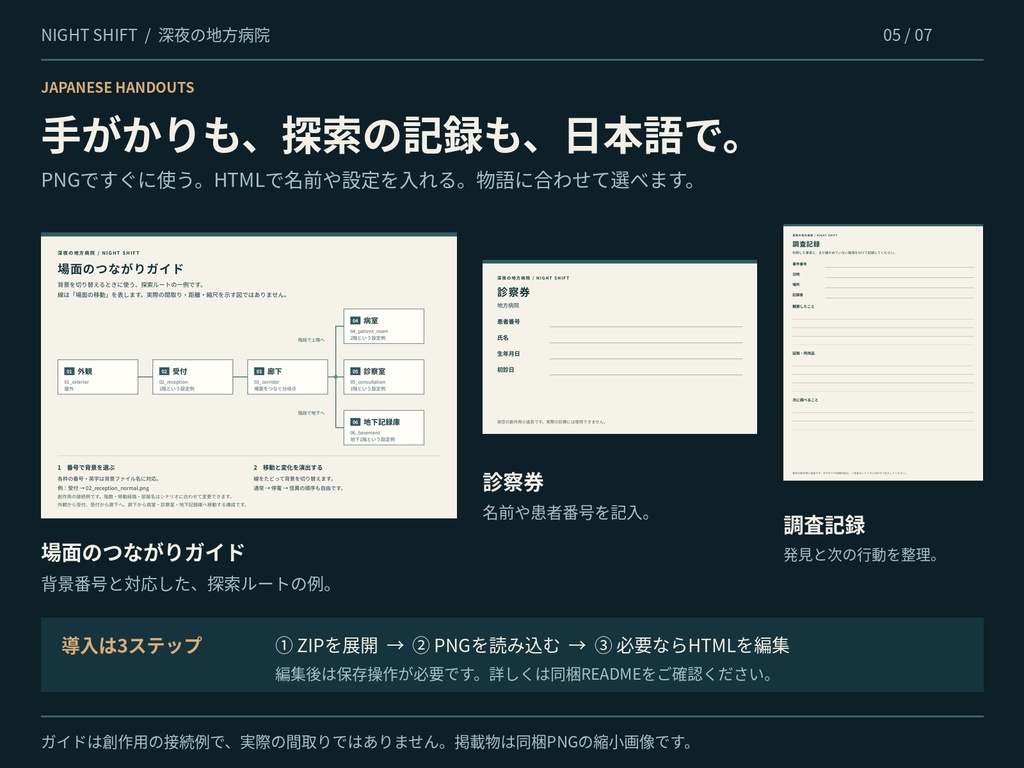Click the guide section 1 番号で背景を選ぶ
This screenshot has width=1024, height=768.
click(86, 468)
